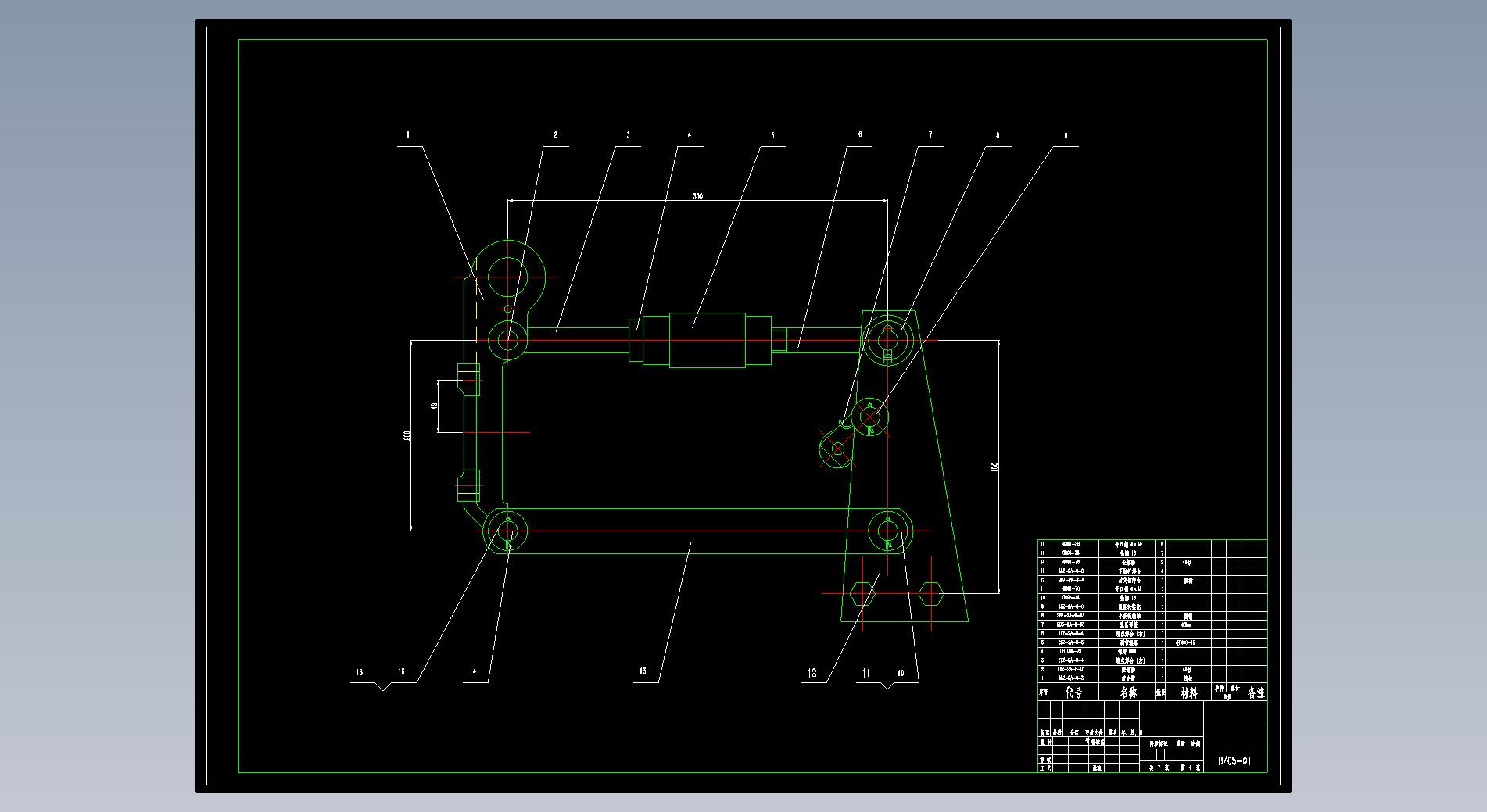
Task: Click the 代号 column header in parts list
Action: click(x=1074, y=692)
